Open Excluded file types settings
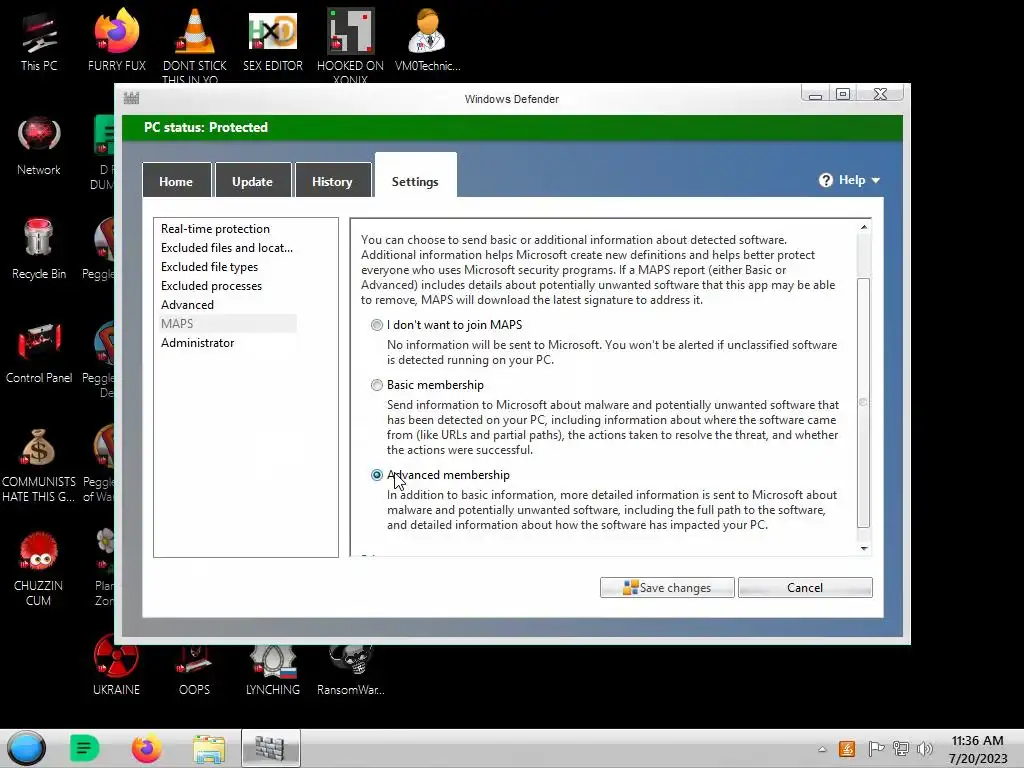Viewport: 1024px width, 768px height. 210,266
